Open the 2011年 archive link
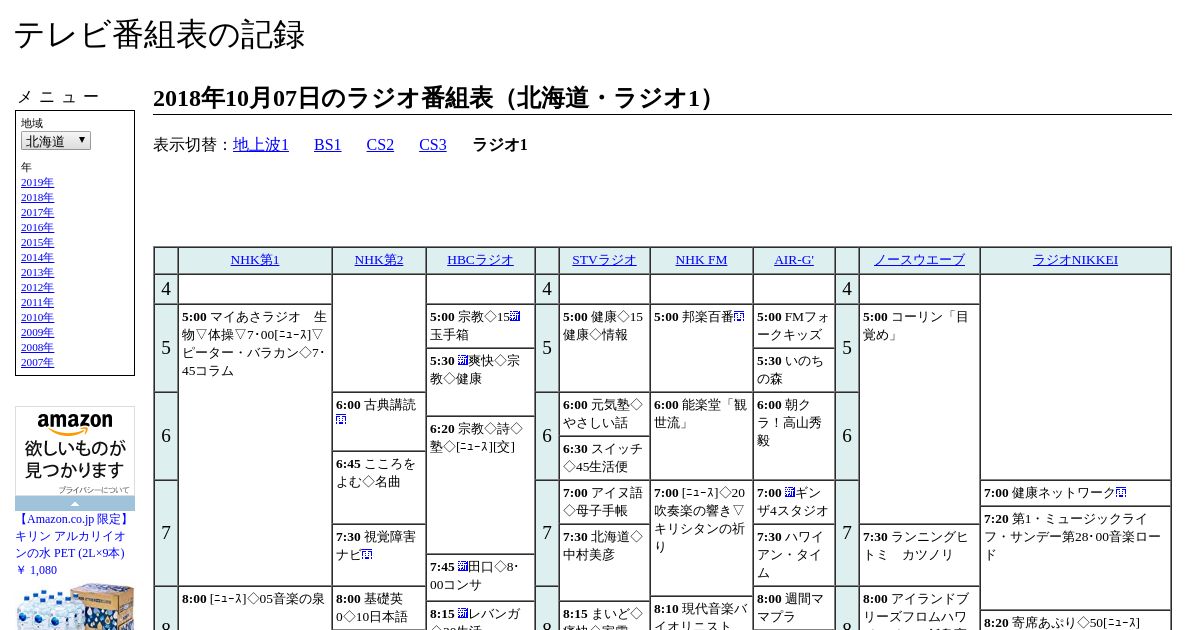Screen dimensions: 1200x630 click(37, 302)
